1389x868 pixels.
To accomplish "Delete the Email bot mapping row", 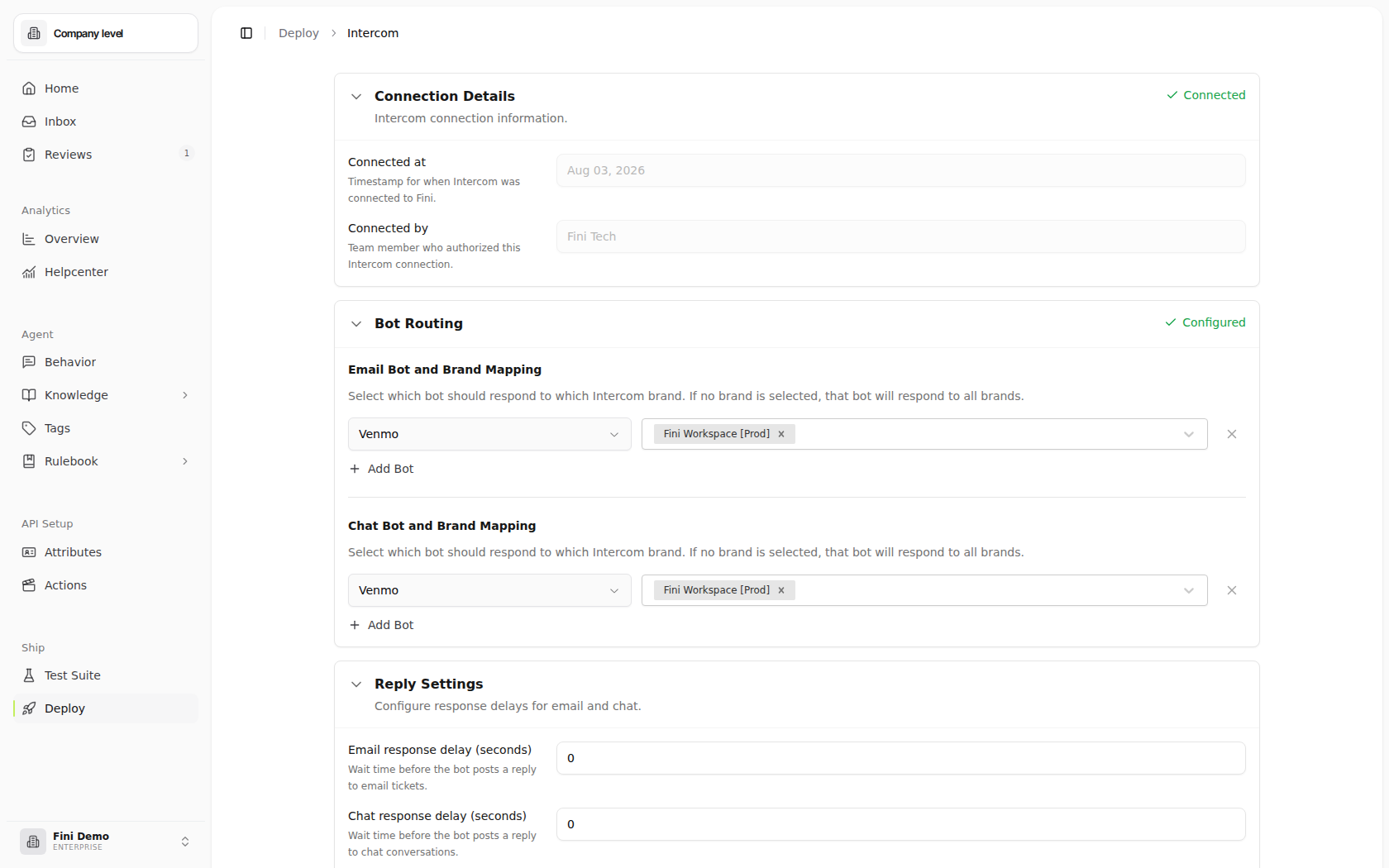I will (1232, 434).
